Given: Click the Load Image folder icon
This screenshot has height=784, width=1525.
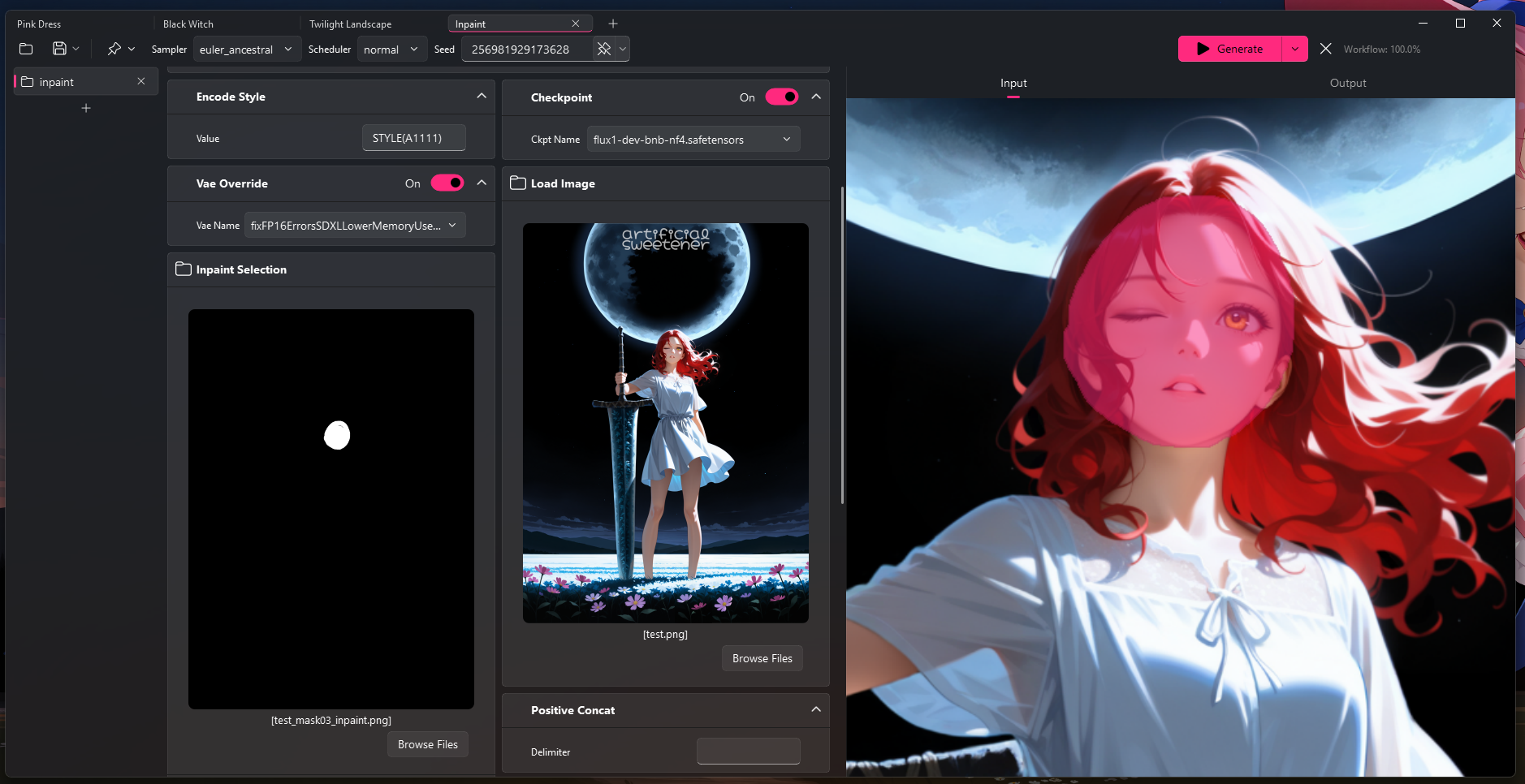Looking at the screenshot, I should (518, 183).
